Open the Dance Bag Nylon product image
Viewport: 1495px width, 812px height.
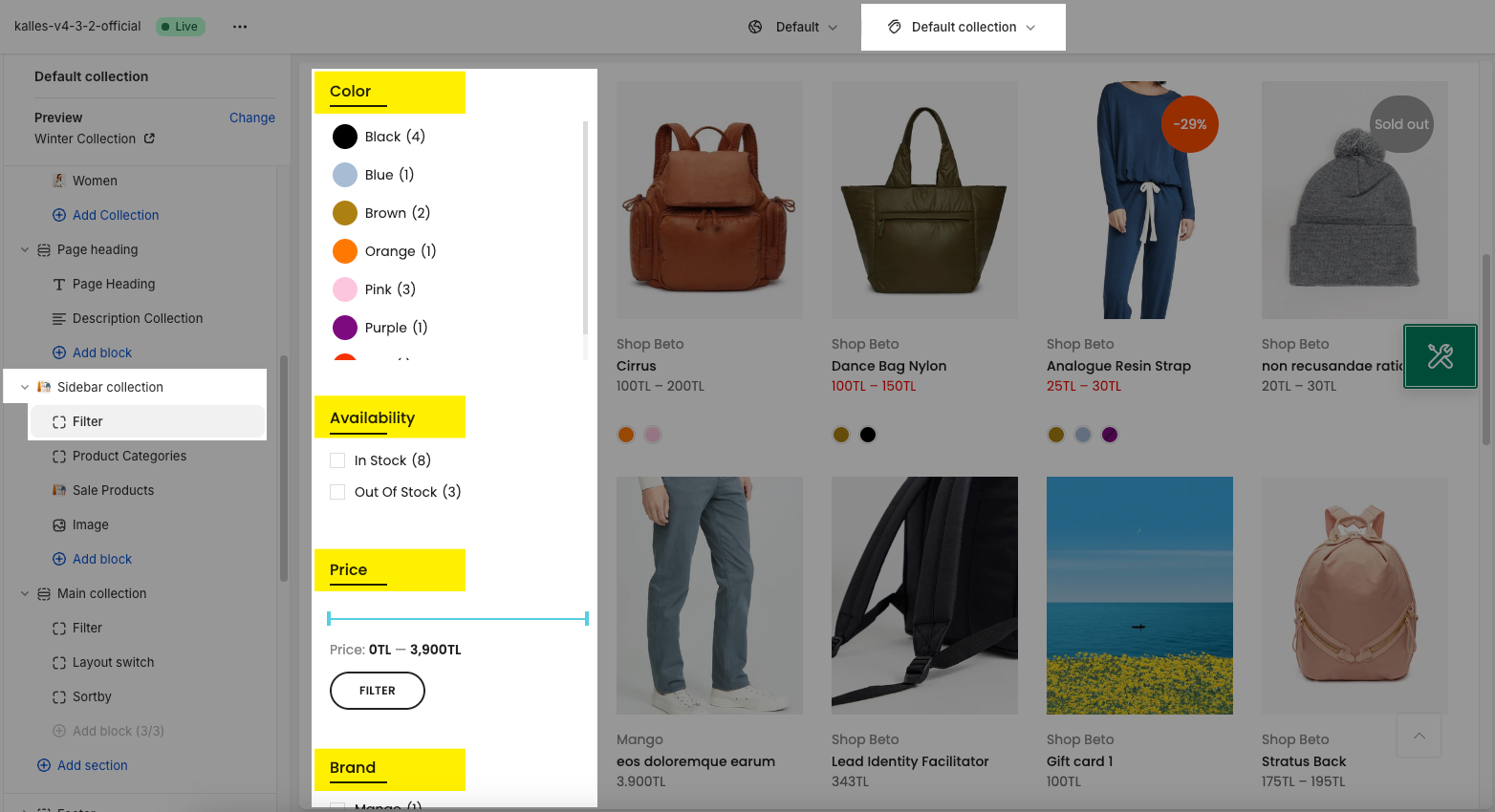924,200
